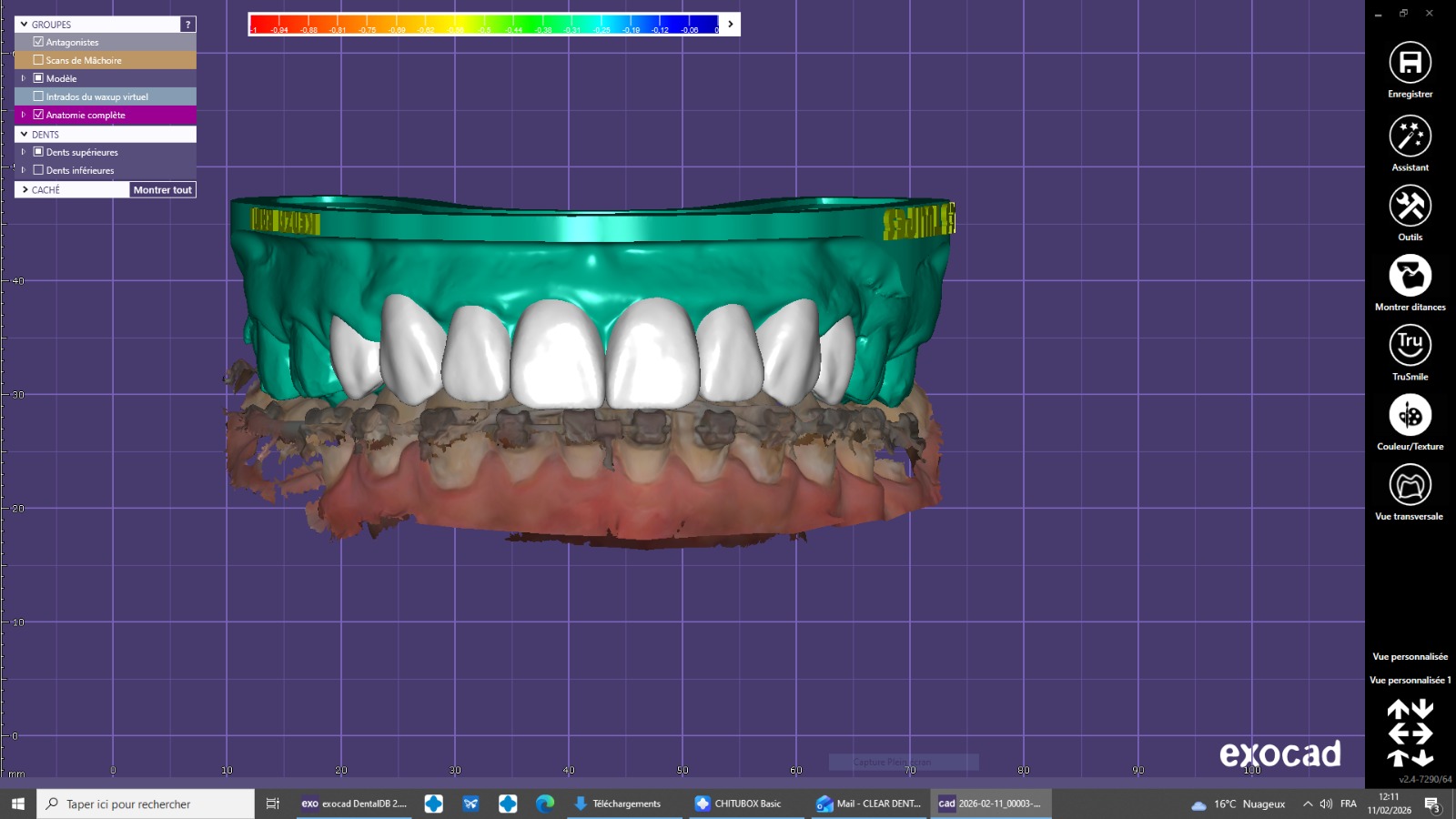Enable the Dents inférieures checkbox

[38, 170]
